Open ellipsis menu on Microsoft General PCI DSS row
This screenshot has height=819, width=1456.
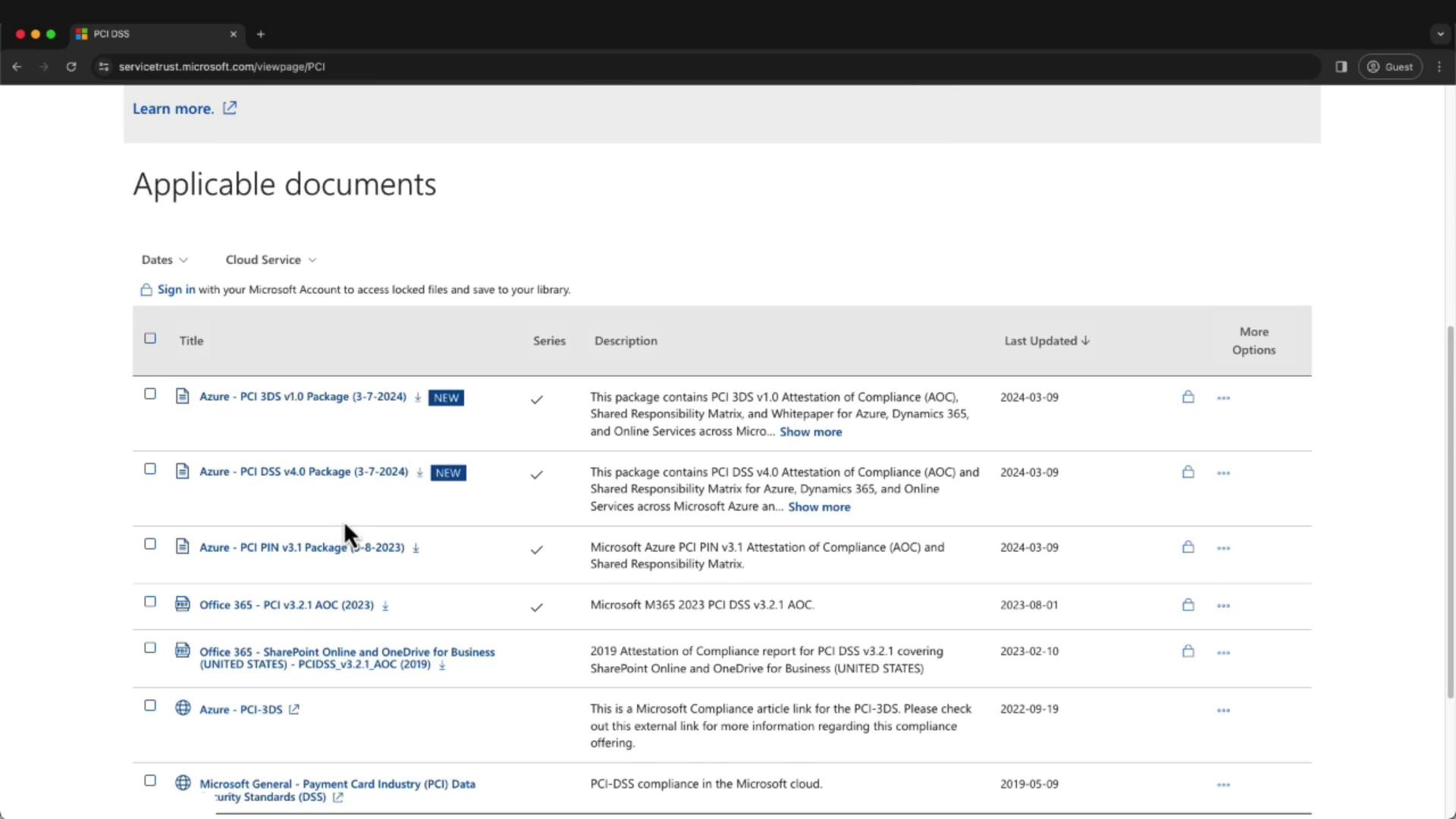click(1223, 785)
